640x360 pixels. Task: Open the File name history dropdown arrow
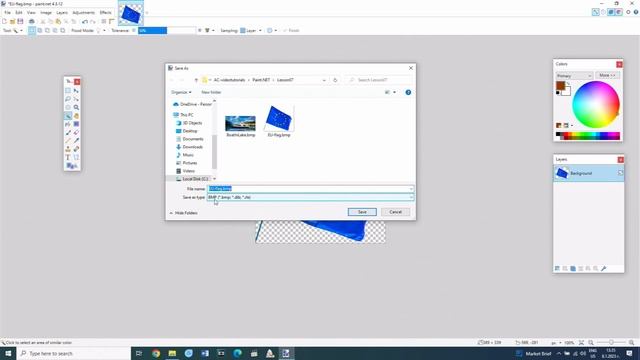point(411,189)
